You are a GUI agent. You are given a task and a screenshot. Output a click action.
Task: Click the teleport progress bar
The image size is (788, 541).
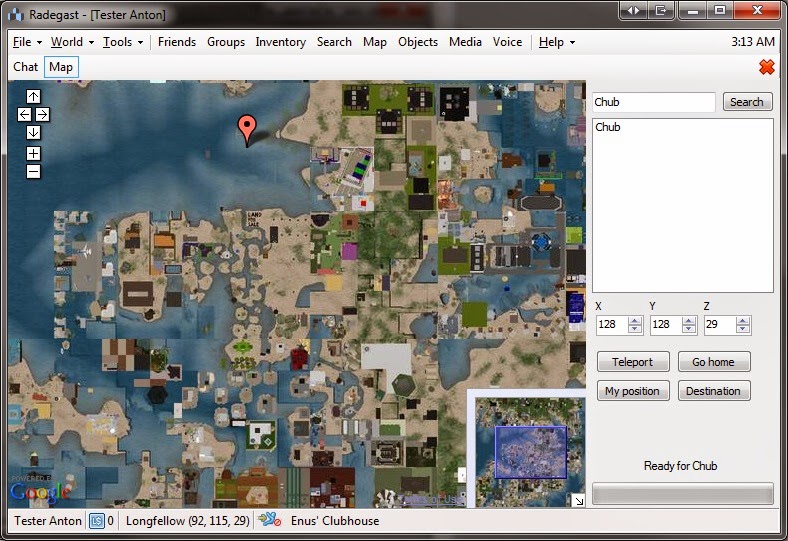682,493
